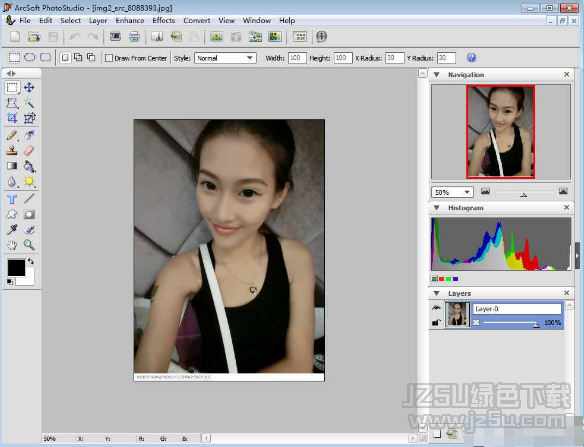Select the Magic Wand tool

tap(29, 103)
